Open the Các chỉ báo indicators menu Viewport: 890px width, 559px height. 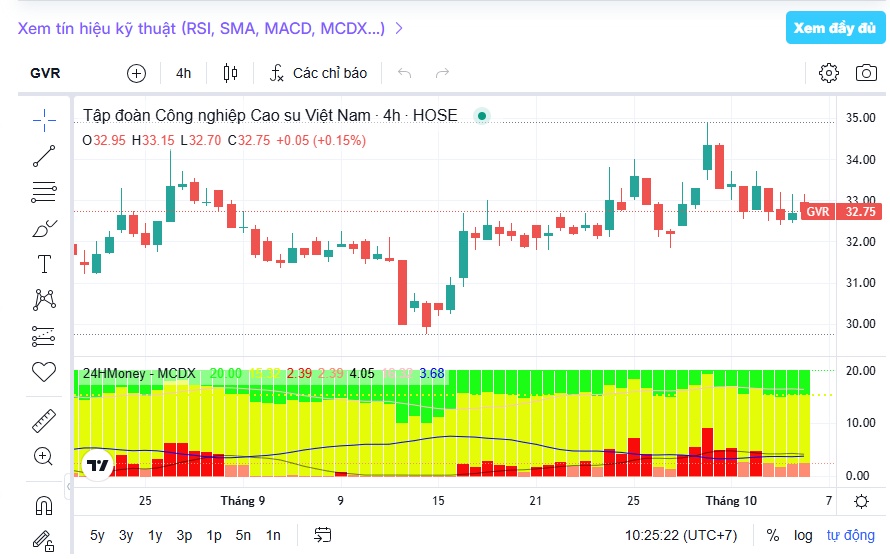(318, 73)
